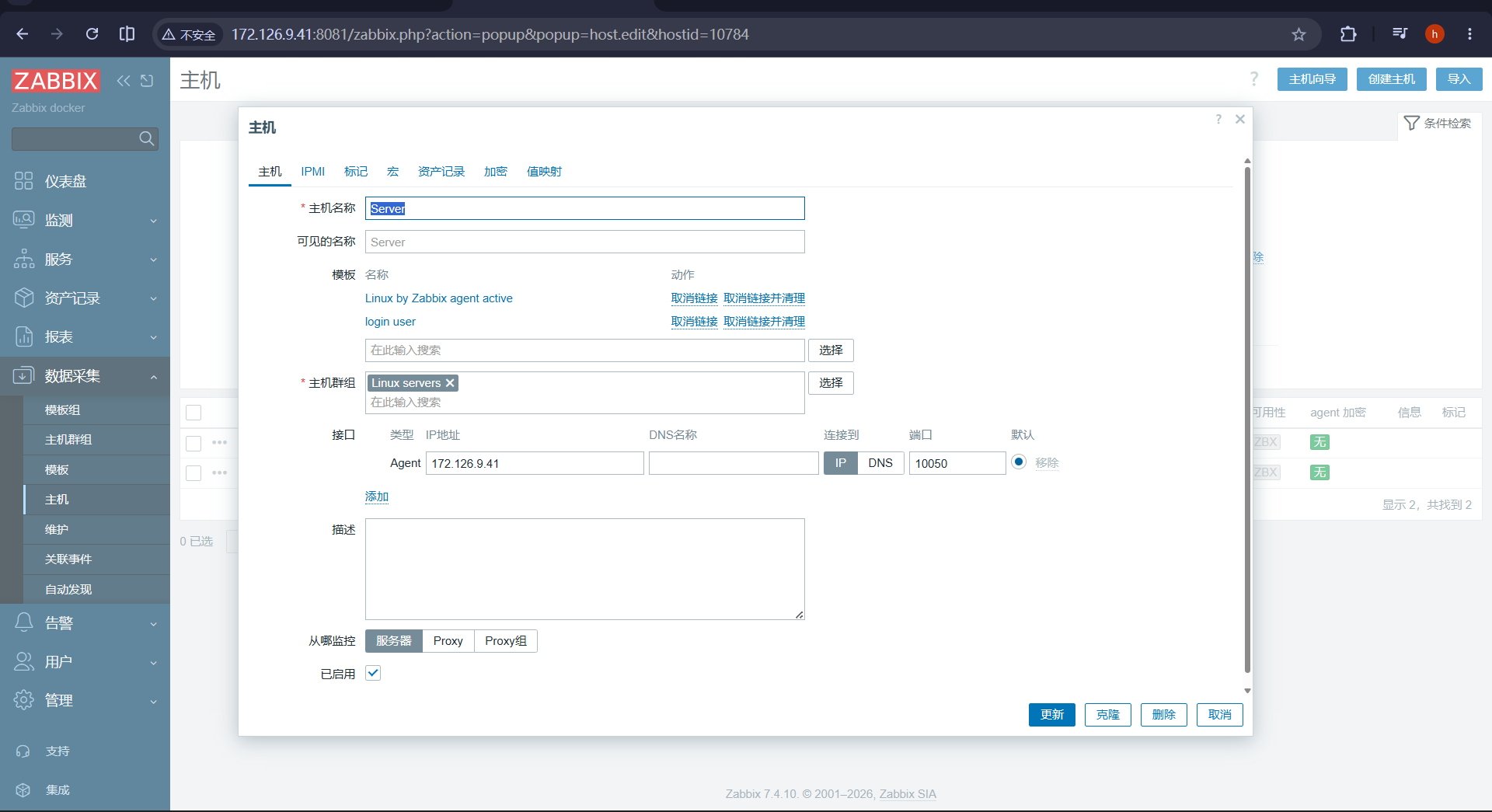Remove Linux servers tag via its X icon
The width and height of the screenshot is (1492, 812).
pyautogui.click(x=450, y=382)
